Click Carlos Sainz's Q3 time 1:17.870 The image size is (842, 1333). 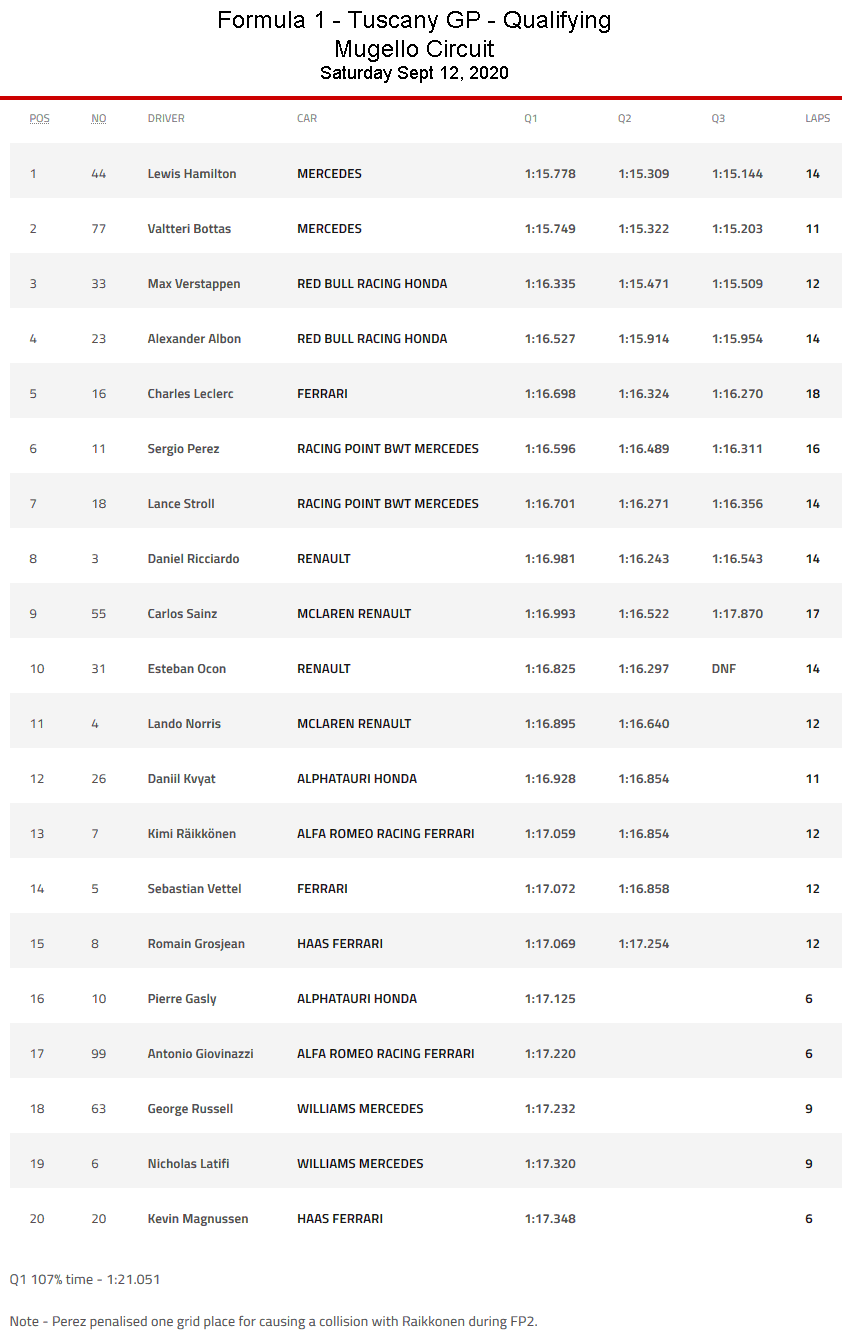tap(737, 614)
